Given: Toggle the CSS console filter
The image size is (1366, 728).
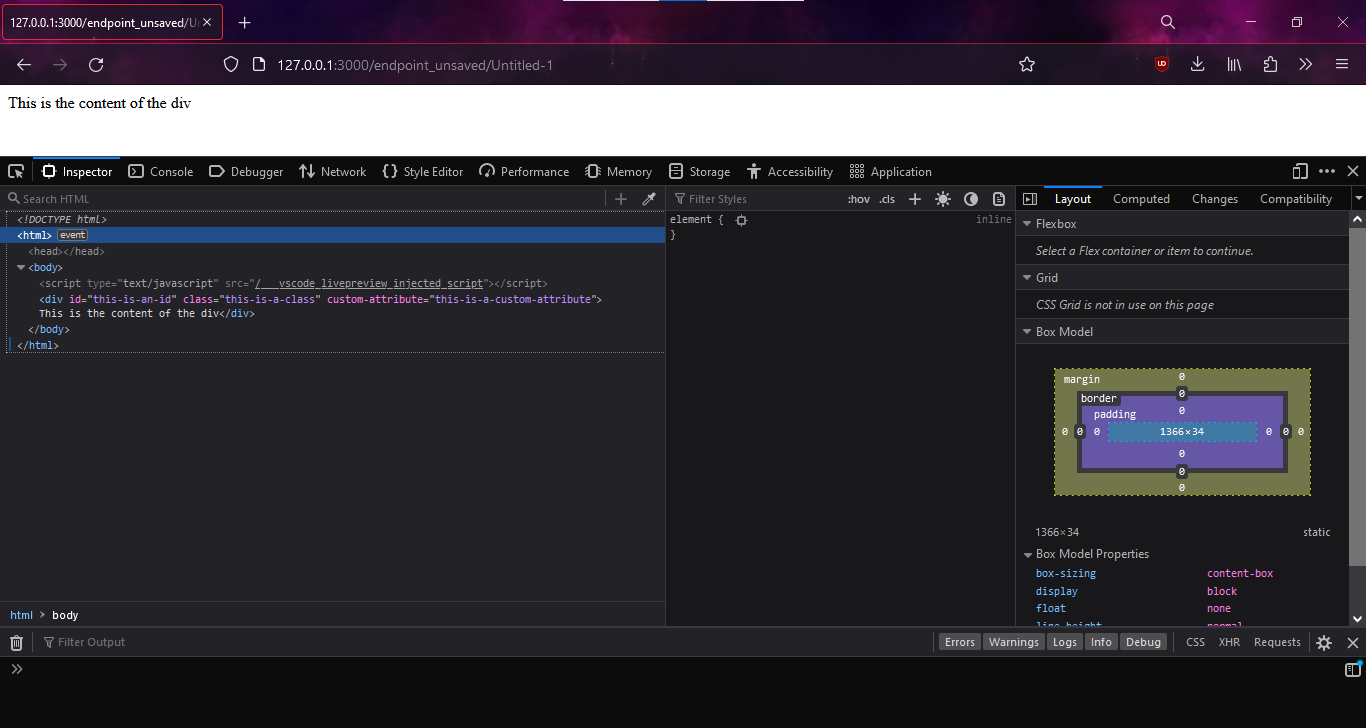Looking at the screenshot, I should click(1195, 642).
